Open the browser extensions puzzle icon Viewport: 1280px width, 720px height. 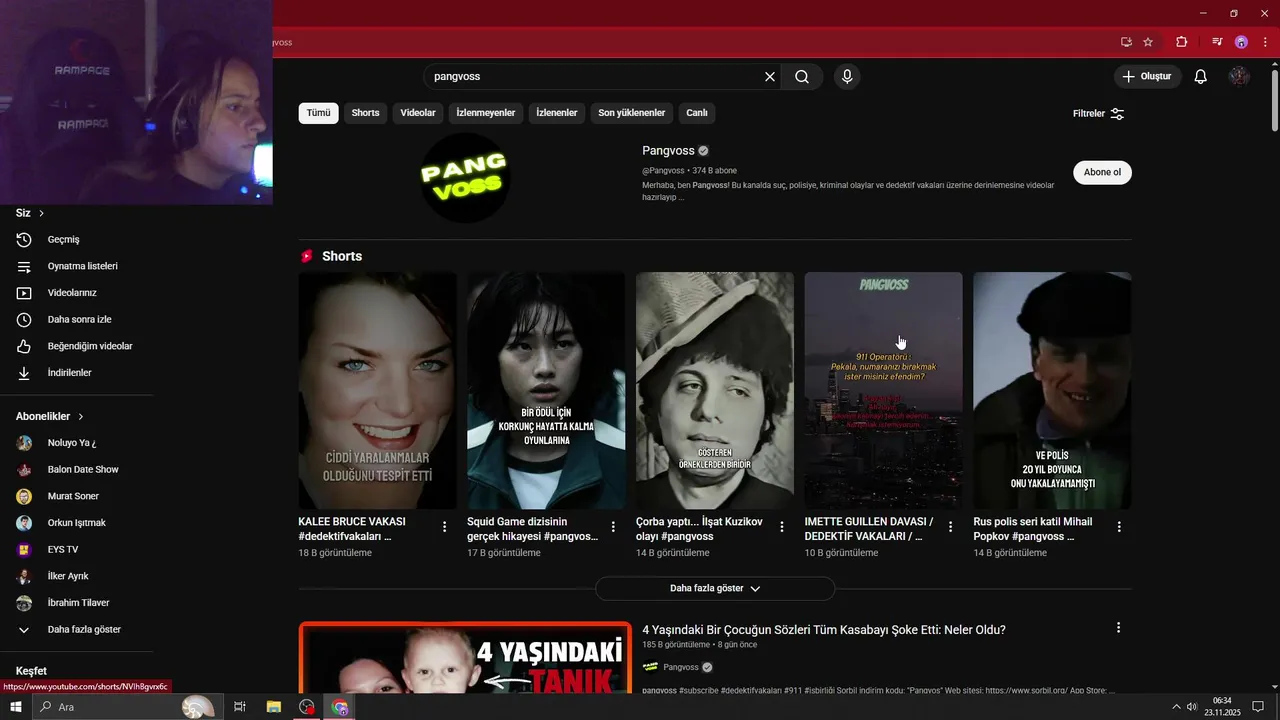click(1182, 42)
